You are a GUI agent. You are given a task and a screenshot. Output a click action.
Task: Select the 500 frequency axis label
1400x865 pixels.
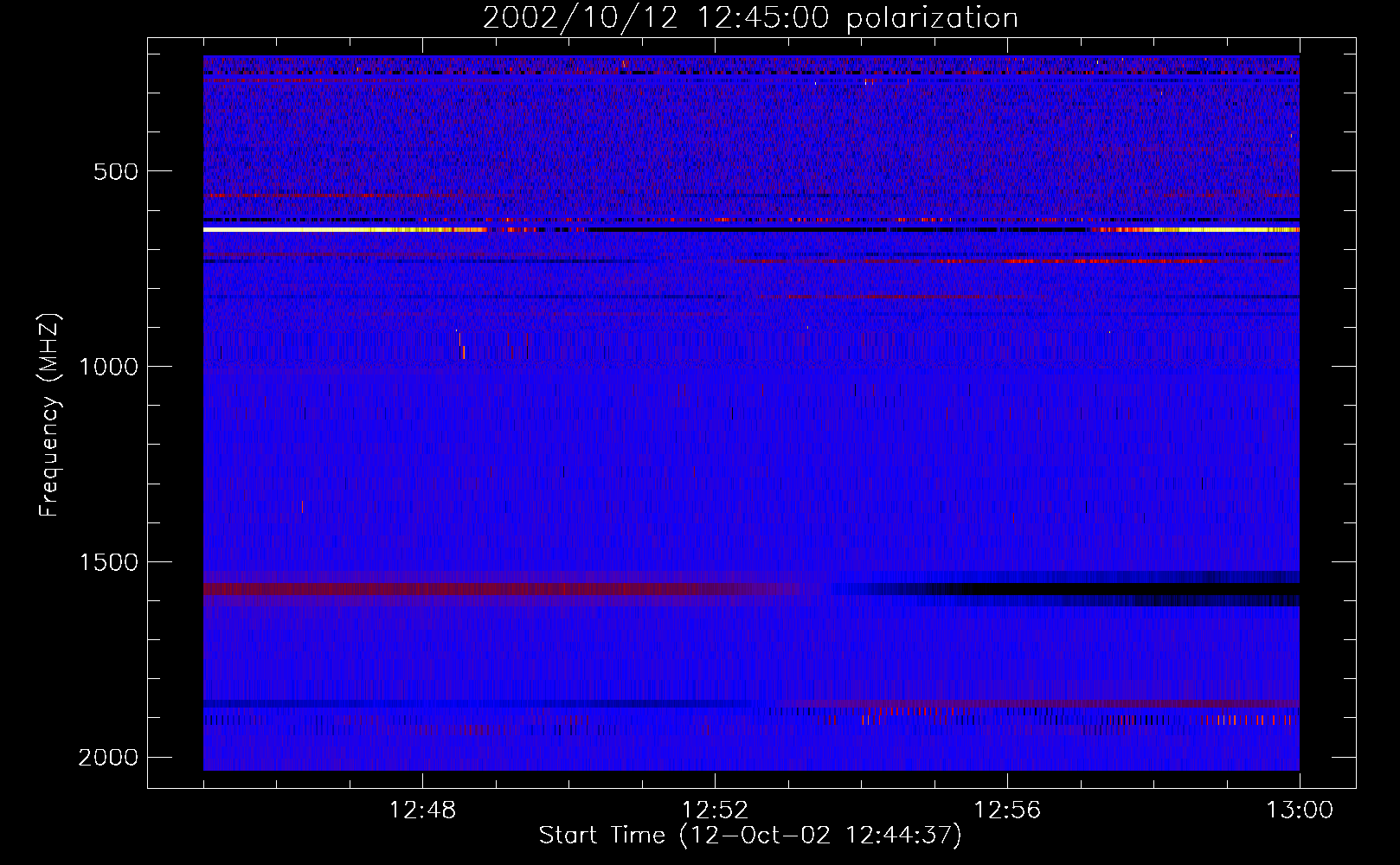tap(116, 171)
